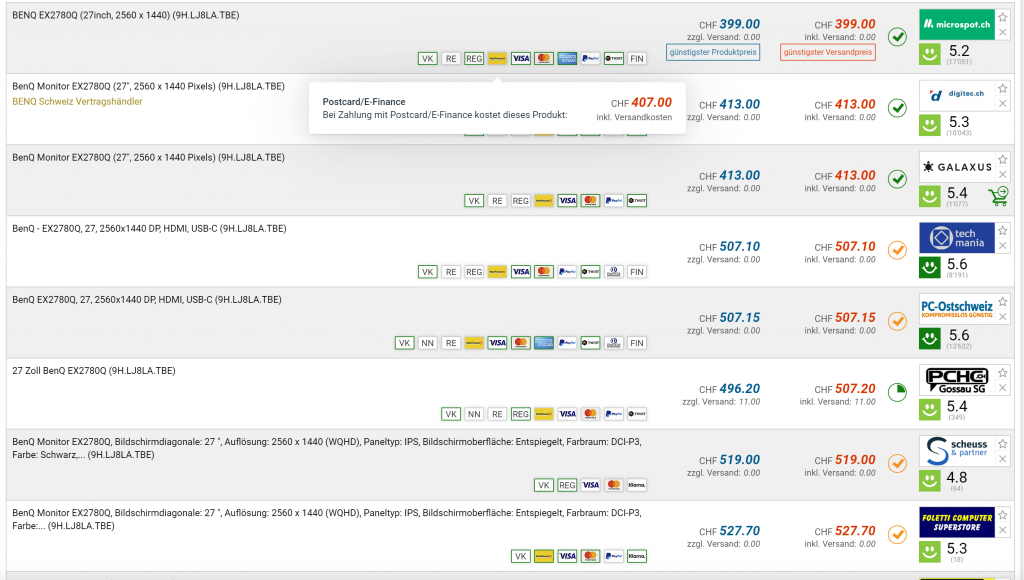Favorite microspot.ch with the star icon
1024x580 pixels.
pos(1003,18)
